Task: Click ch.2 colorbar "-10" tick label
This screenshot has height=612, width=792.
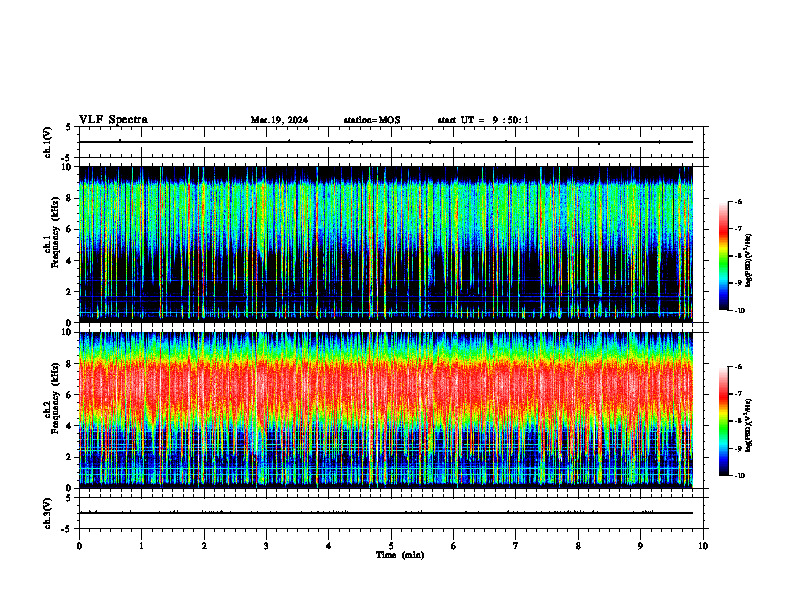Action: 740,476
